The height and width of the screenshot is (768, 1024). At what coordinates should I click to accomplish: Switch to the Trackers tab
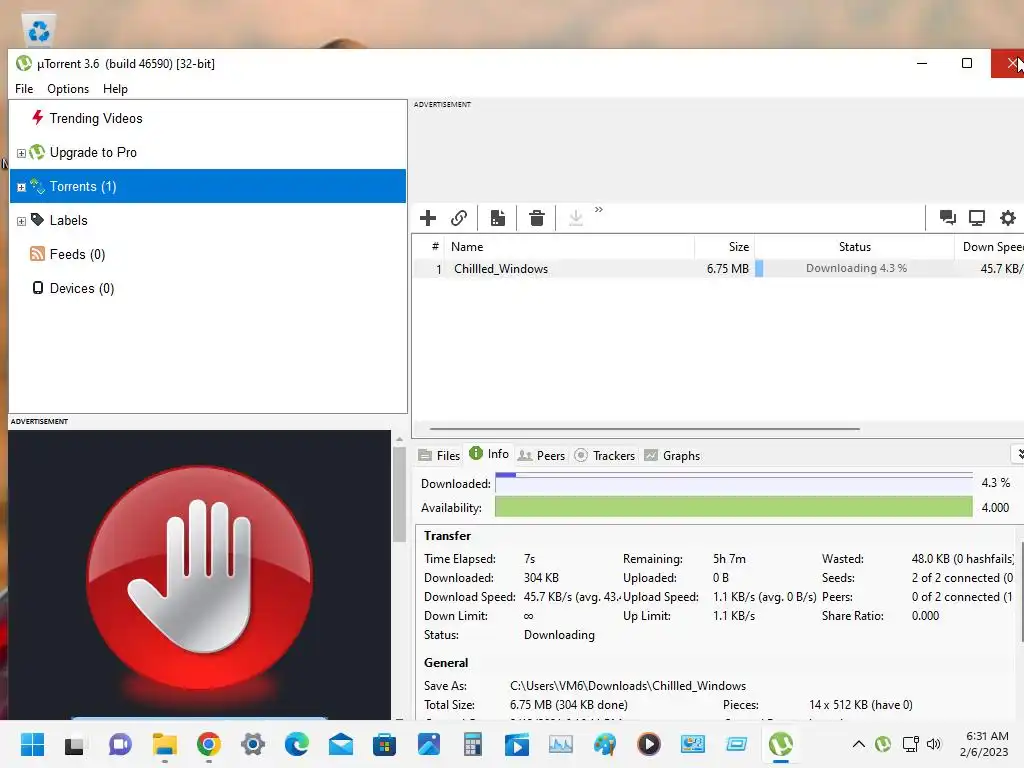pyautogui.click(x=605, y=455)
